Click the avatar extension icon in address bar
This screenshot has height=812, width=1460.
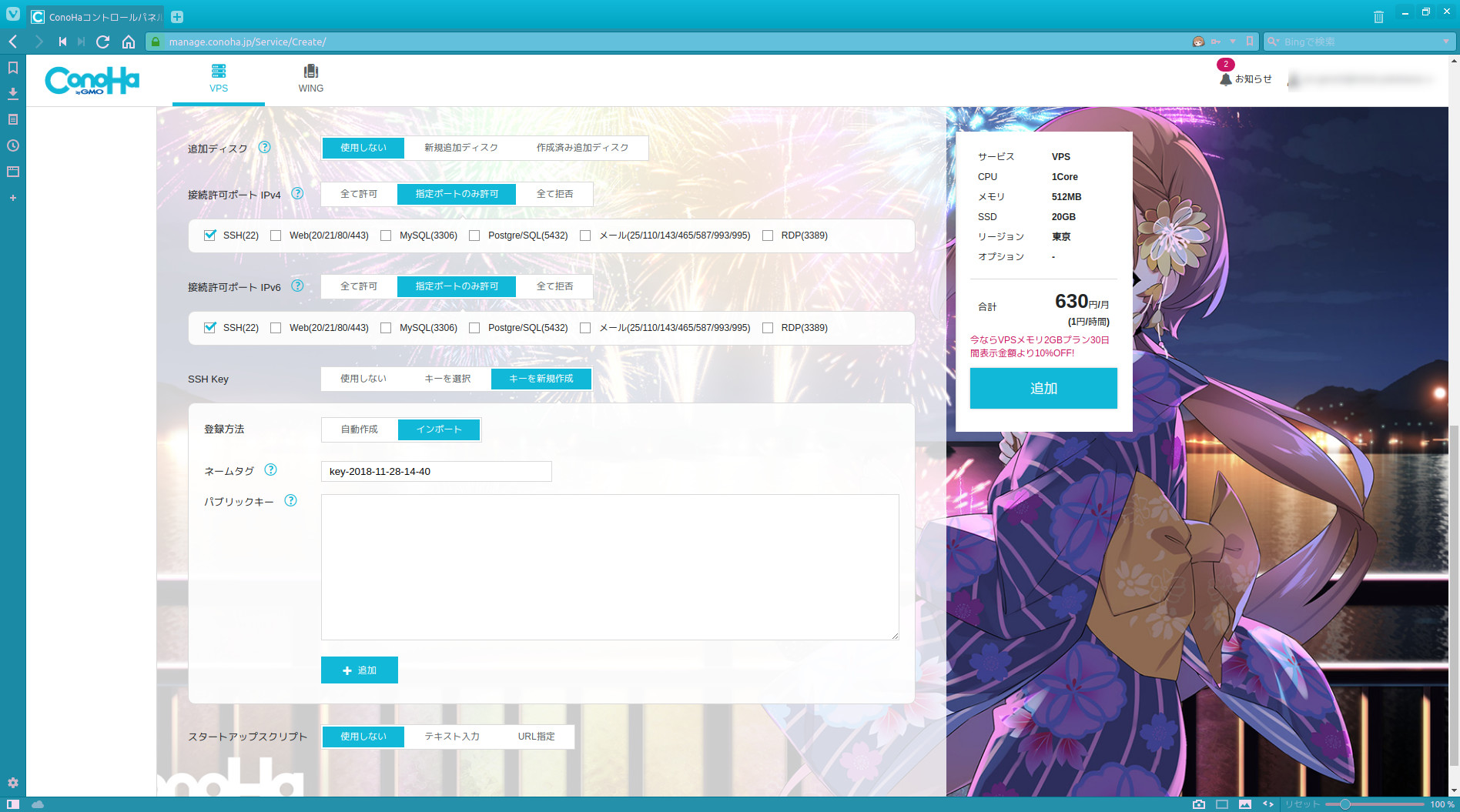click(1198, 42)
